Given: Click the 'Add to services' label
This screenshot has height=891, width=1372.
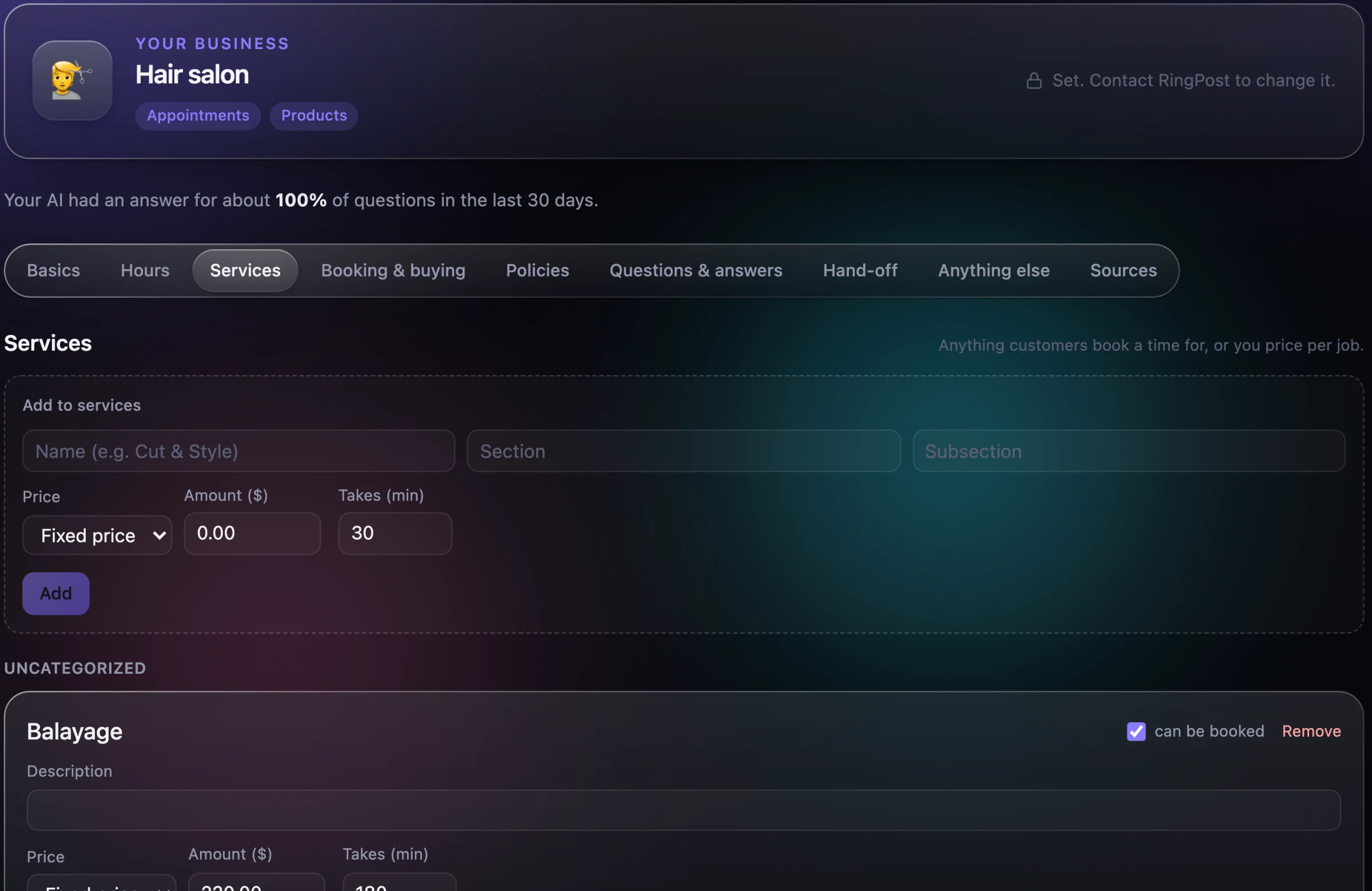Looking at the screenshot, I should [81, 405].
